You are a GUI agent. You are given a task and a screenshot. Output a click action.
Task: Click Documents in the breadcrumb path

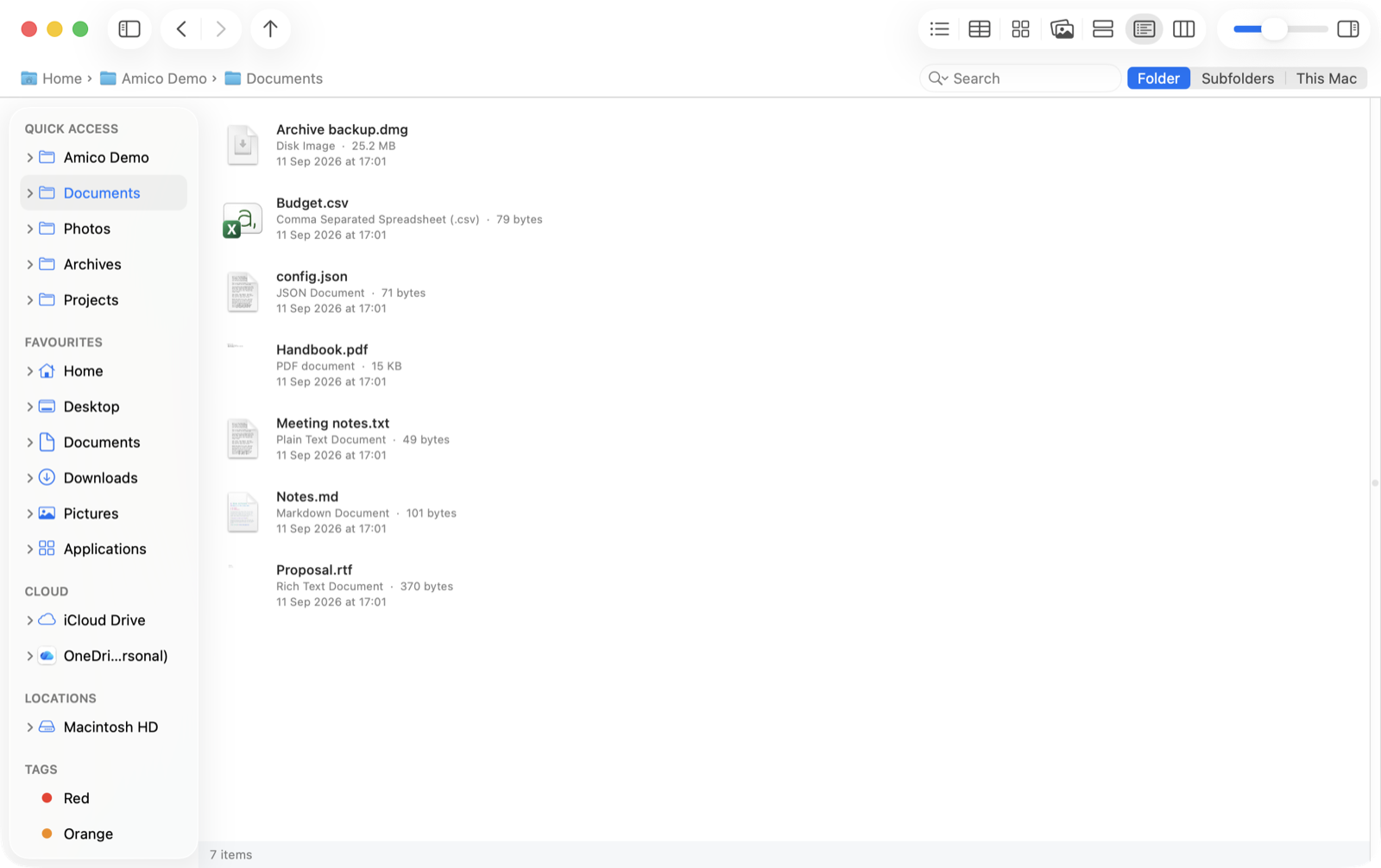coord(274,79)
